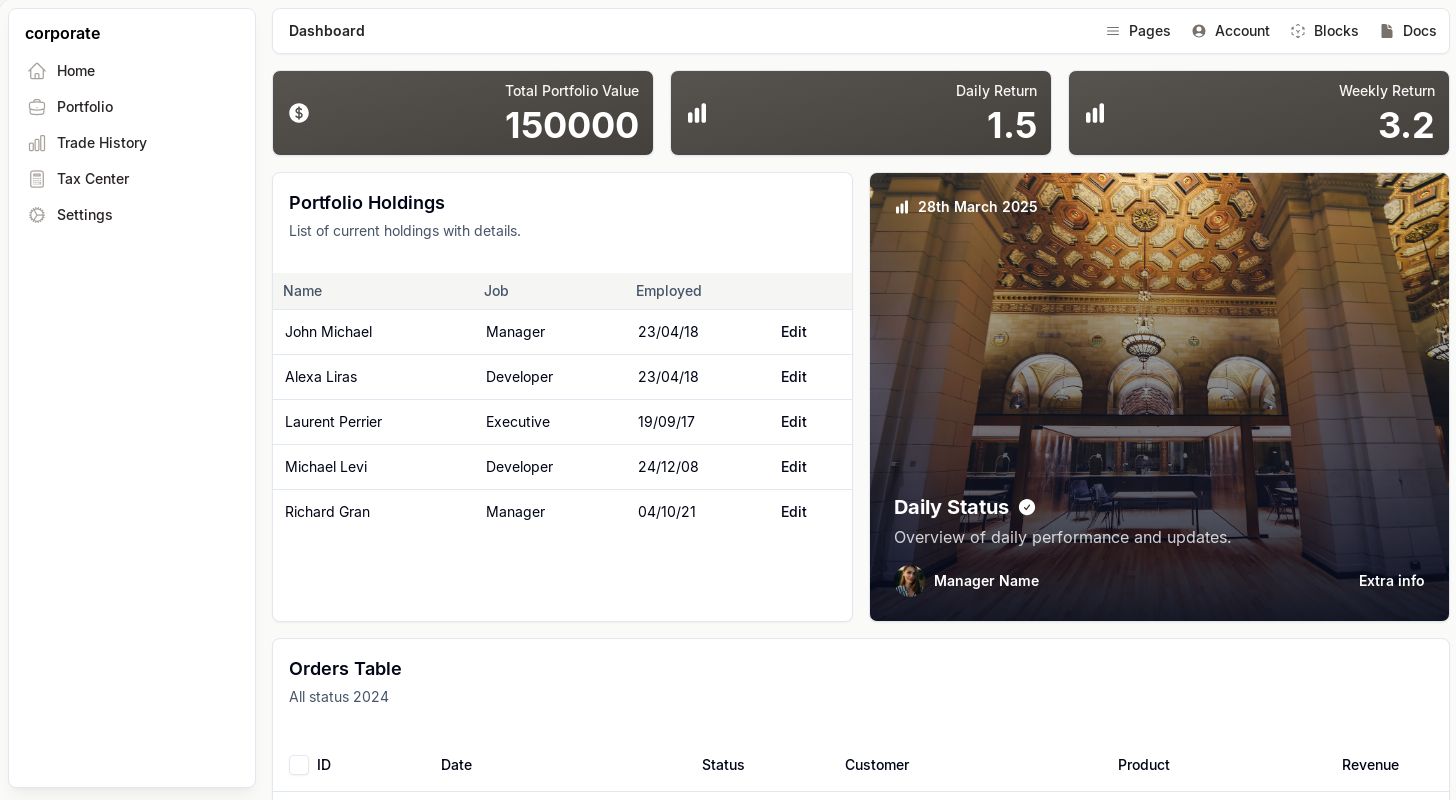
Task: Click the Trade History chart icon
Action: click(x=37, y=143)
